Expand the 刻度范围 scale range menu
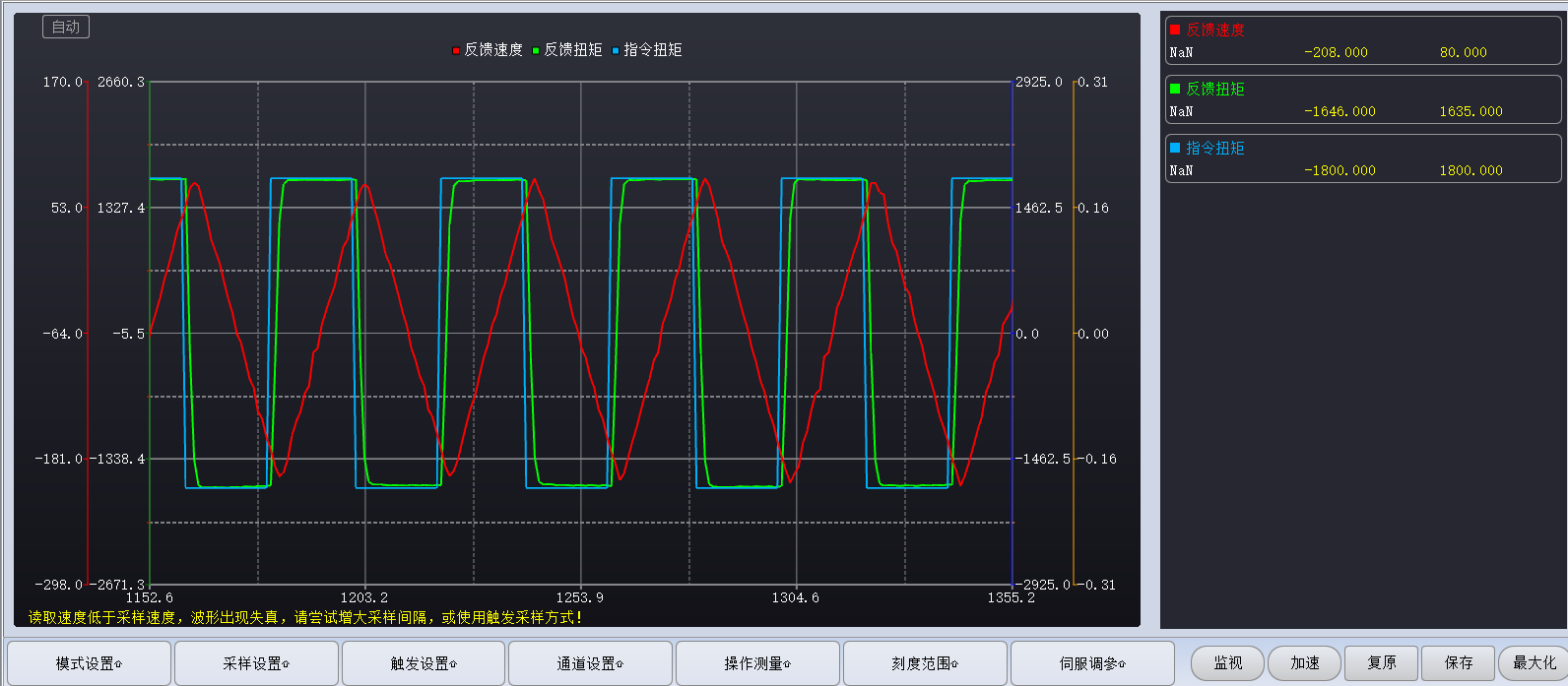 (925, 663)
